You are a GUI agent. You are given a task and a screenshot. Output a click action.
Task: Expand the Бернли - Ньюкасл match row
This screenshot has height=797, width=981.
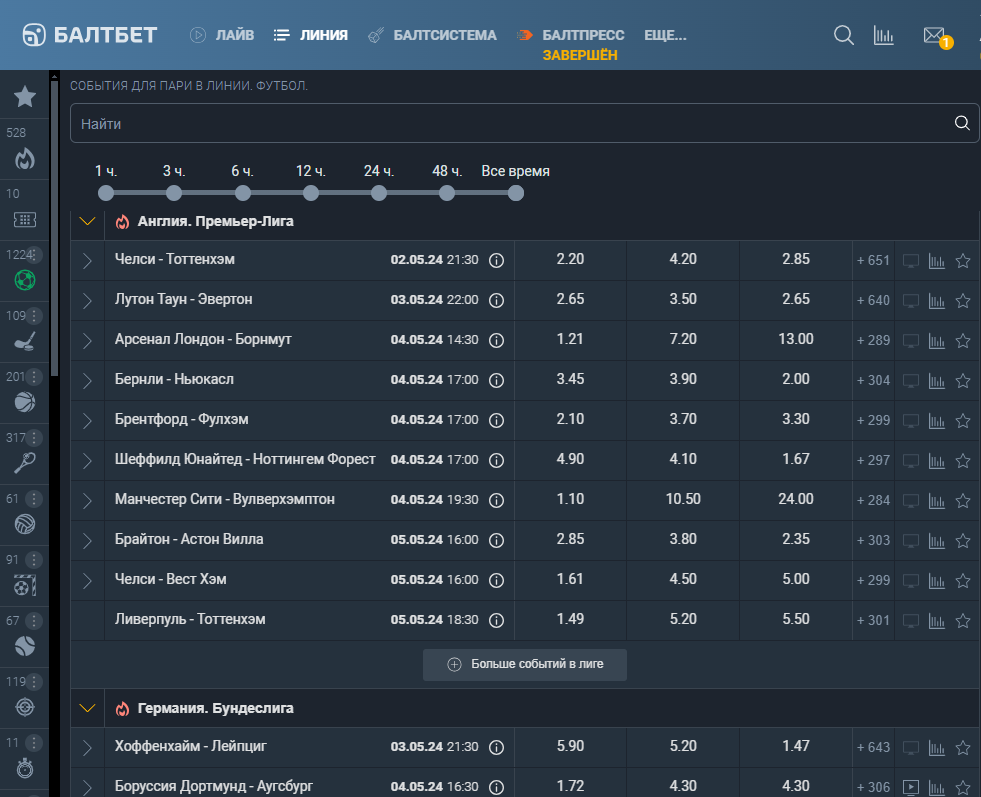click(x=88, y=380)
